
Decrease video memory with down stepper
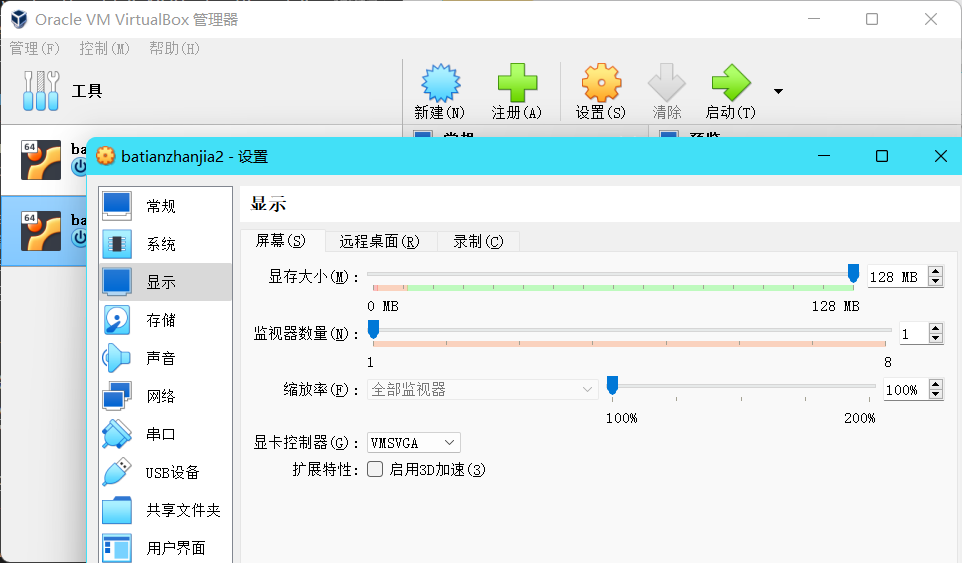(x=936, y=282)
